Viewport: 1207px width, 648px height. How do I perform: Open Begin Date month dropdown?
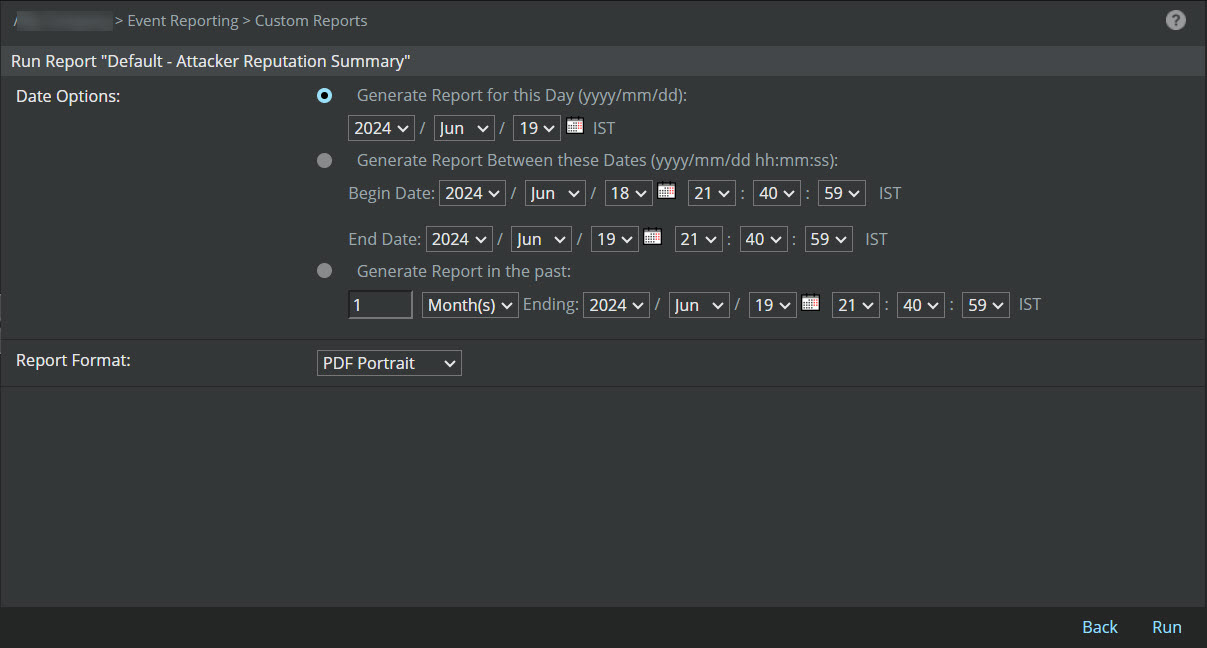pos(556,193)
